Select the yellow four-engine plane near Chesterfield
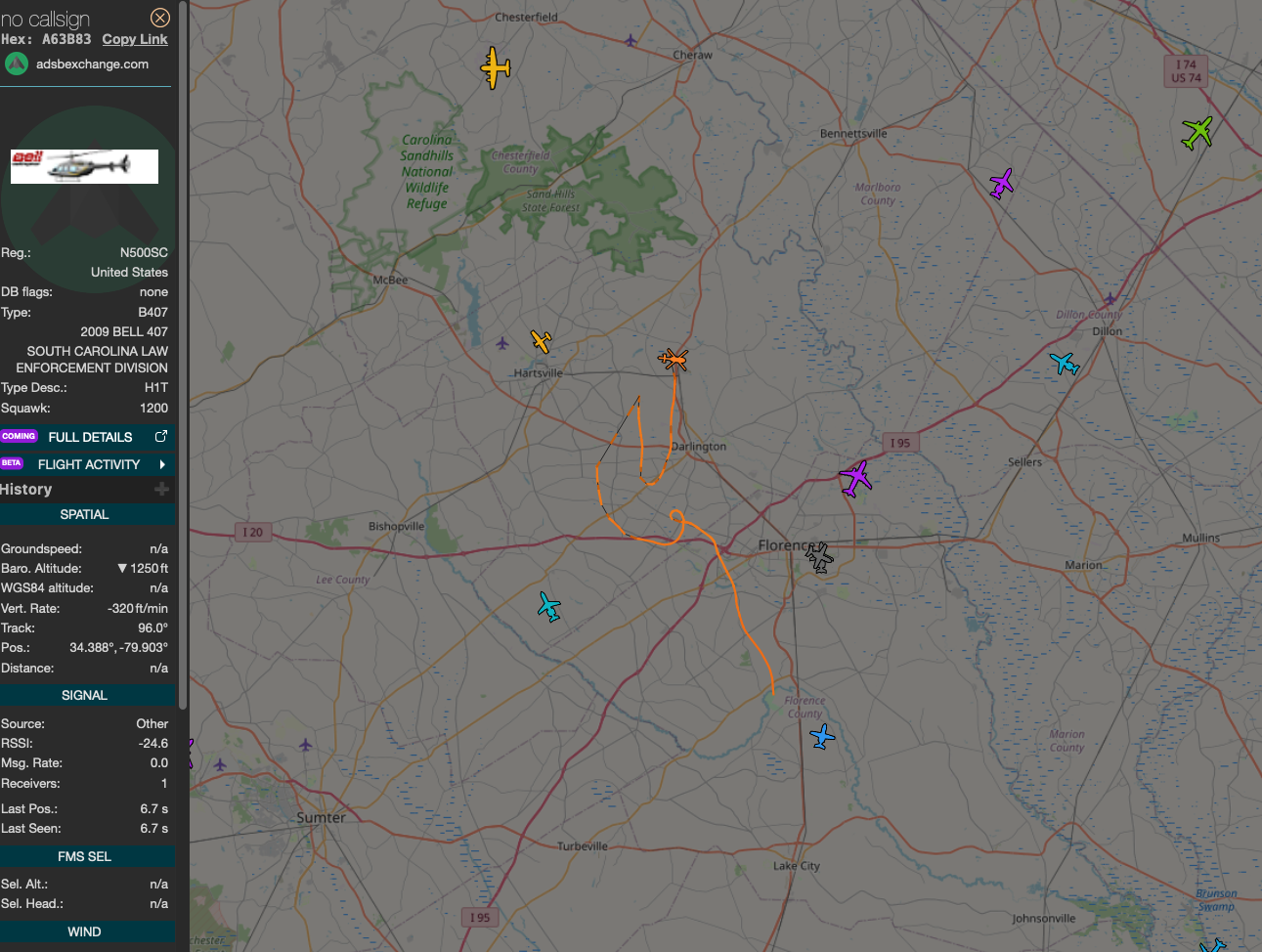 point(496,67)
